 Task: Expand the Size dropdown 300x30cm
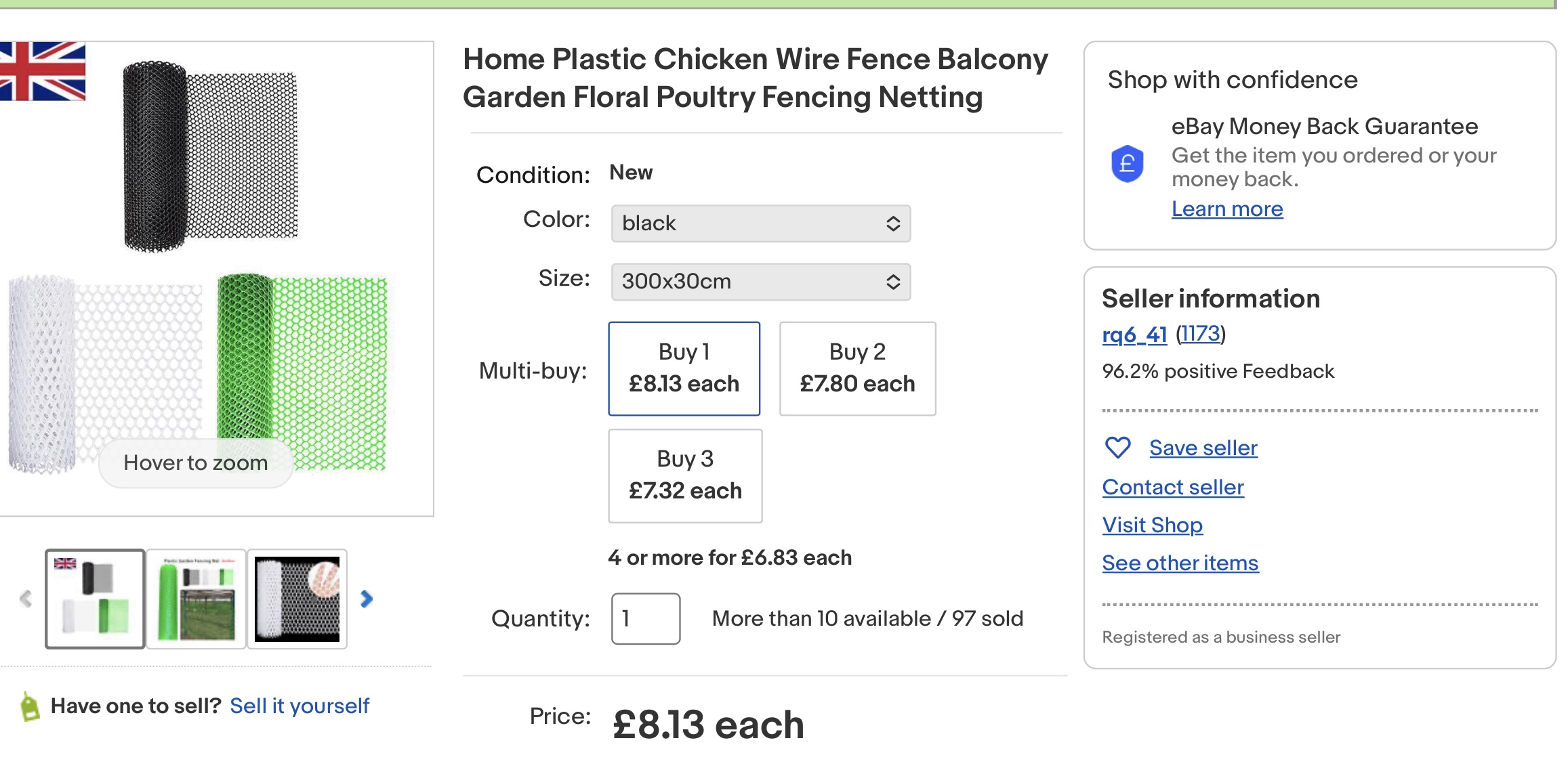coord(760,282)
